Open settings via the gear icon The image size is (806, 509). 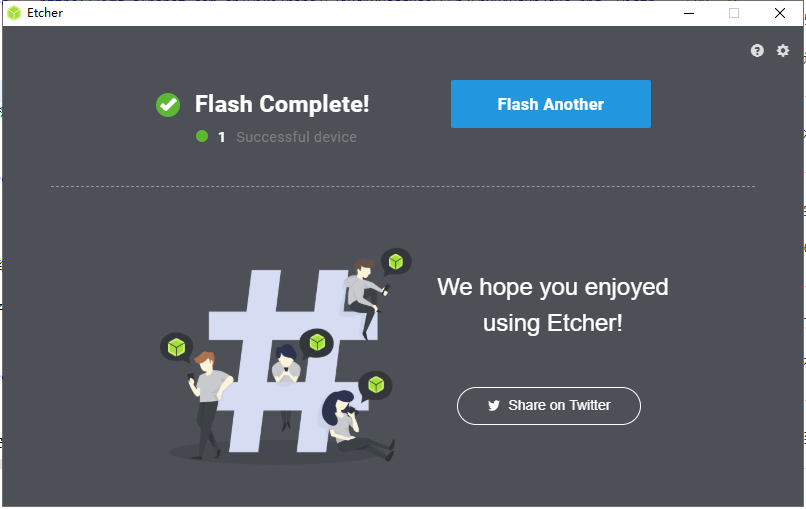pos(782,50)
